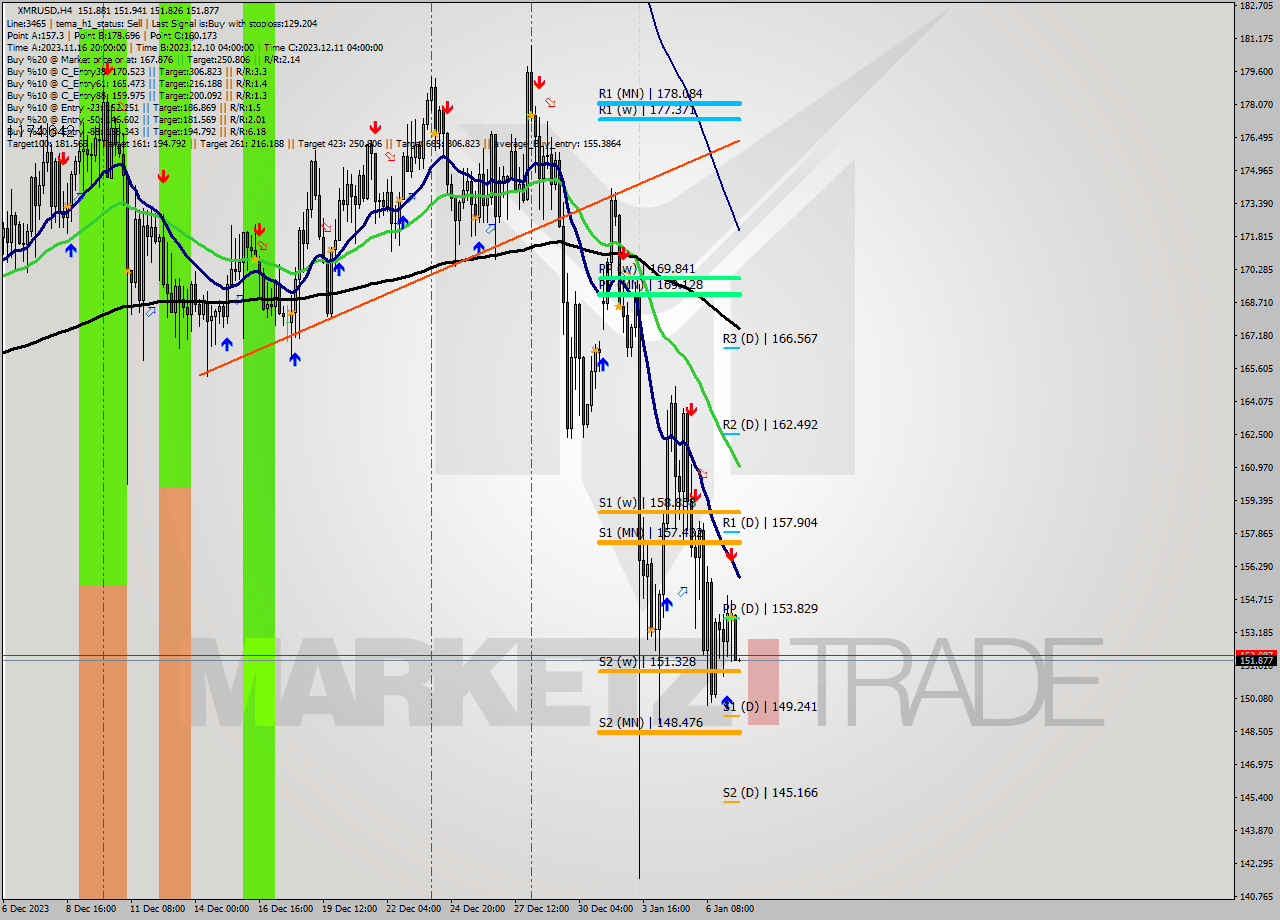Click the blue arrow beside S1 (D) label

(x=727, y=702)
